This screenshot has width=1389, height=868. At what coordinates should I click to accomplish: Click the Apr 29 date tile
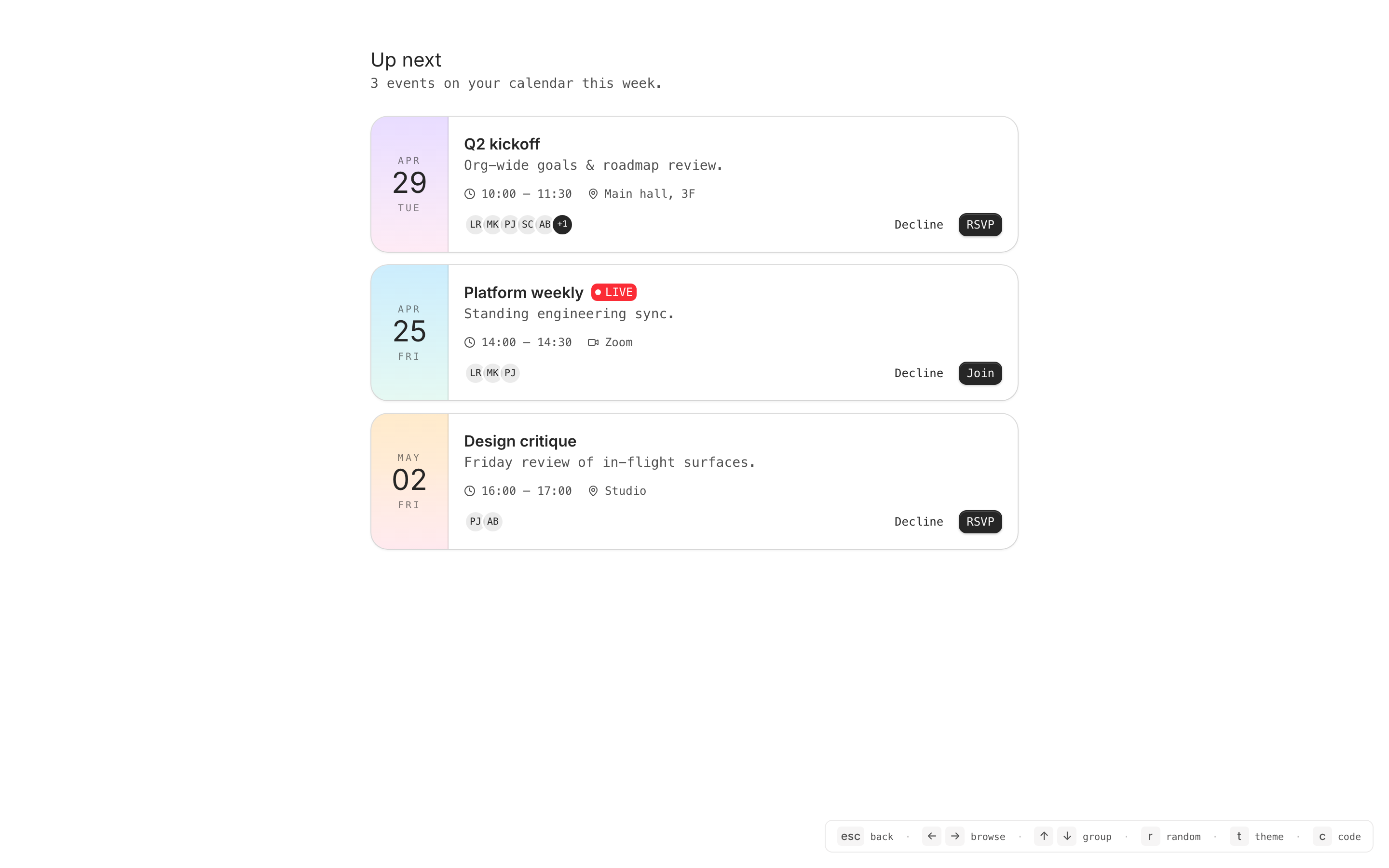(x=409, y=184)
